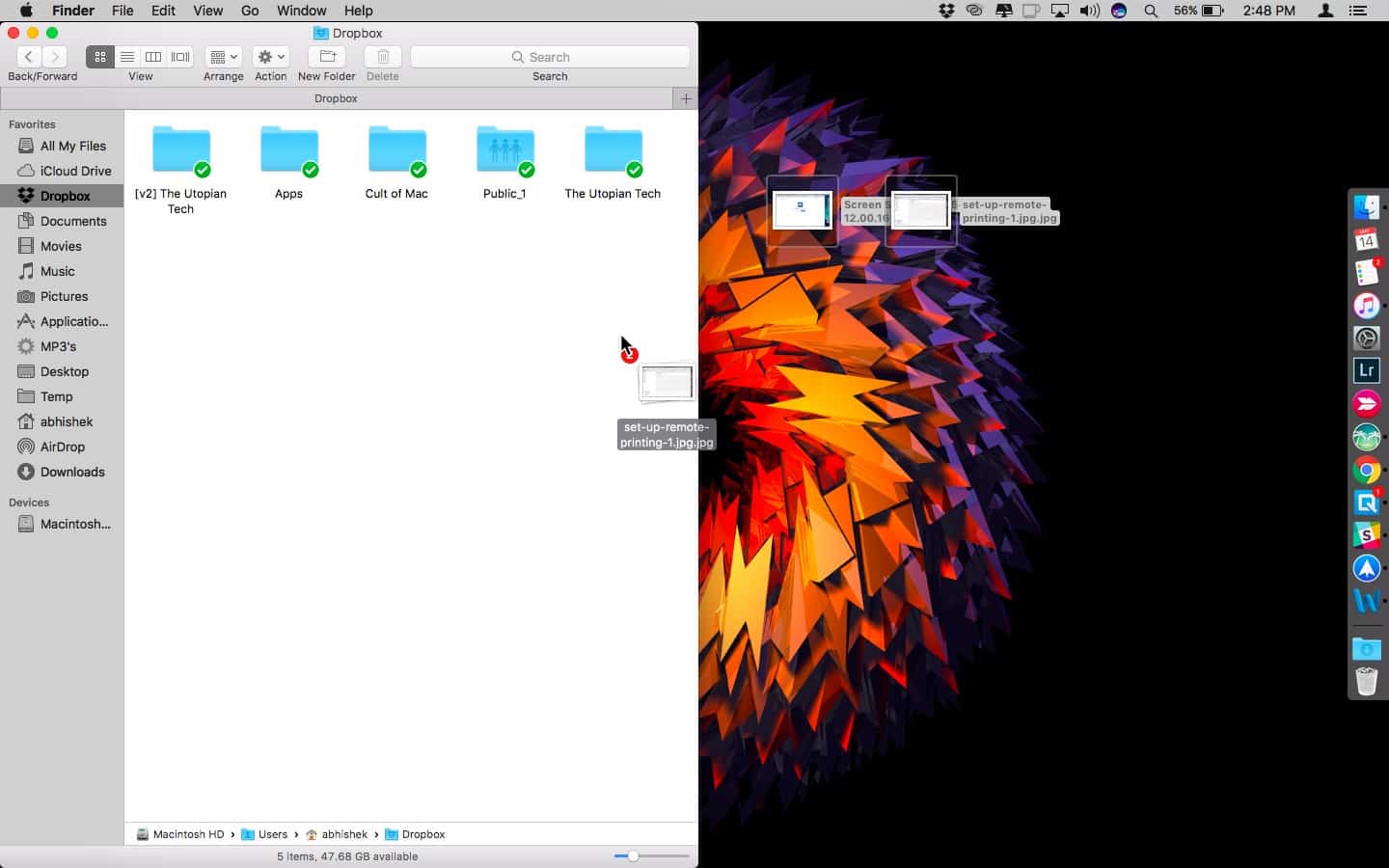Click the Back arrow button
The height and width of the screenshot is (868, 1389).
29,57
